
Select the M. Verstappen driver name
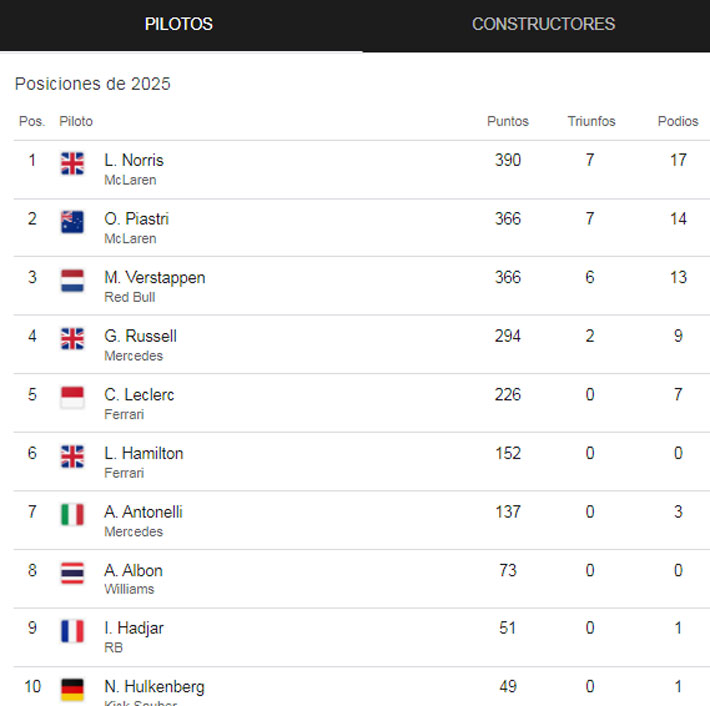coord(154,277)
